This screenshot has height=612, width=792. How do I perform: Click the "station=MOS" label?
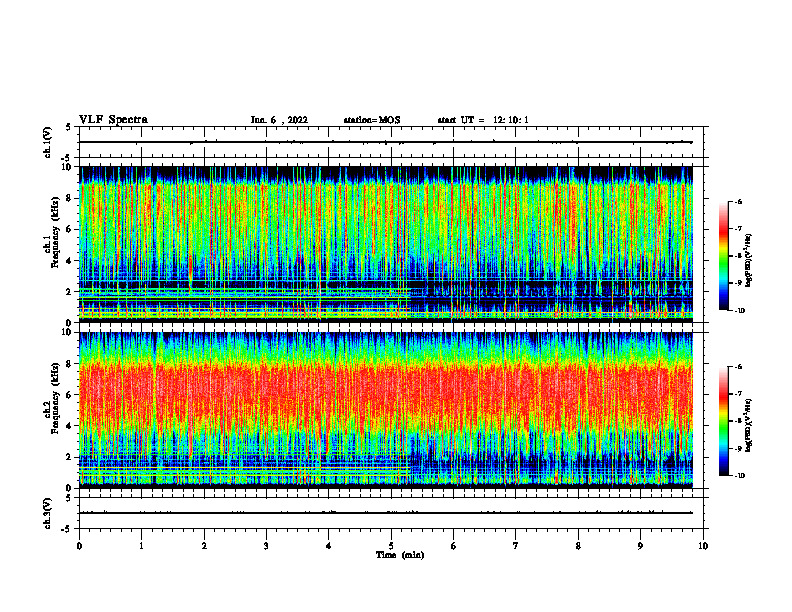tap(372, 120)
